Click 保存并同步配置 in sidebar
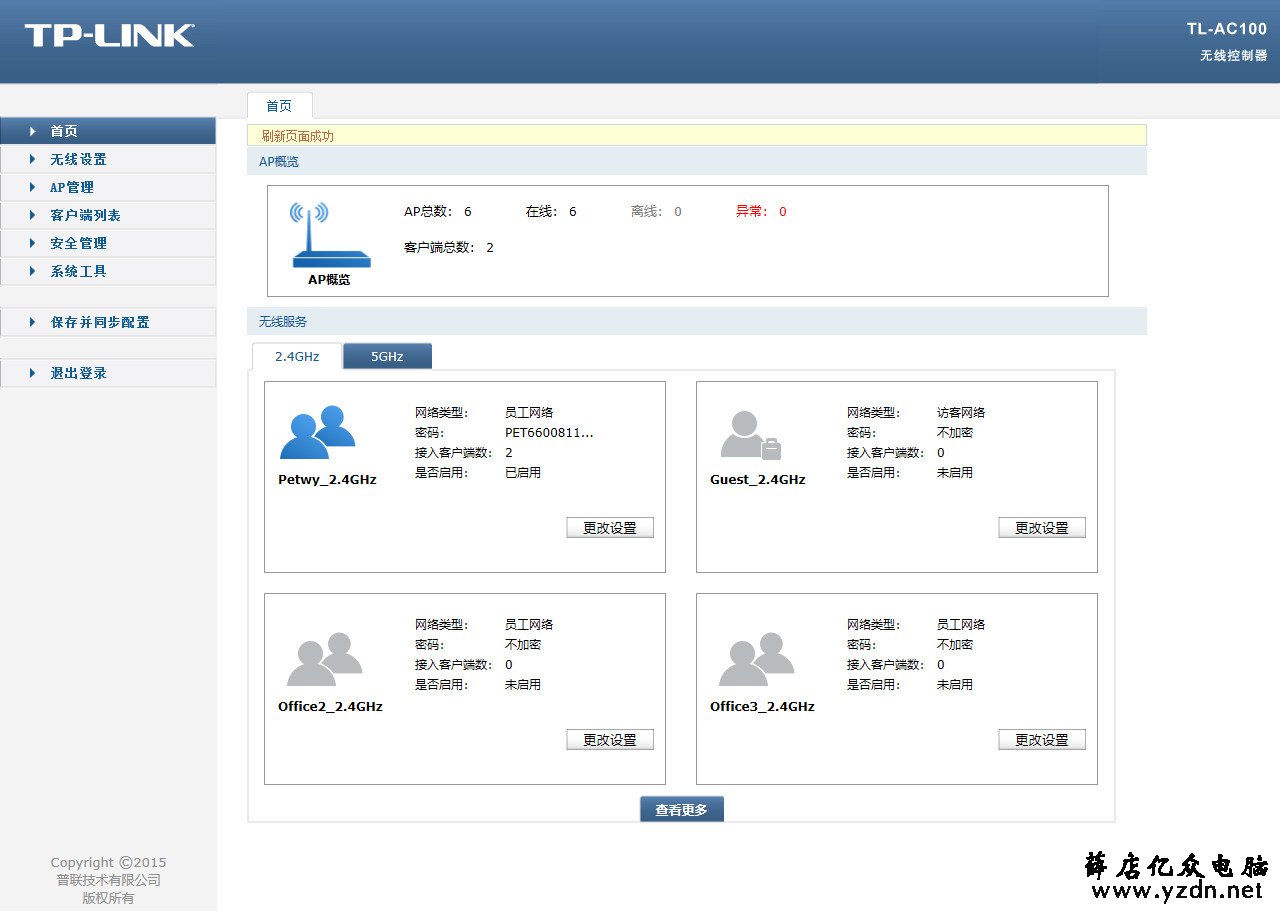 pyautogui.click(x=108, y=322)
